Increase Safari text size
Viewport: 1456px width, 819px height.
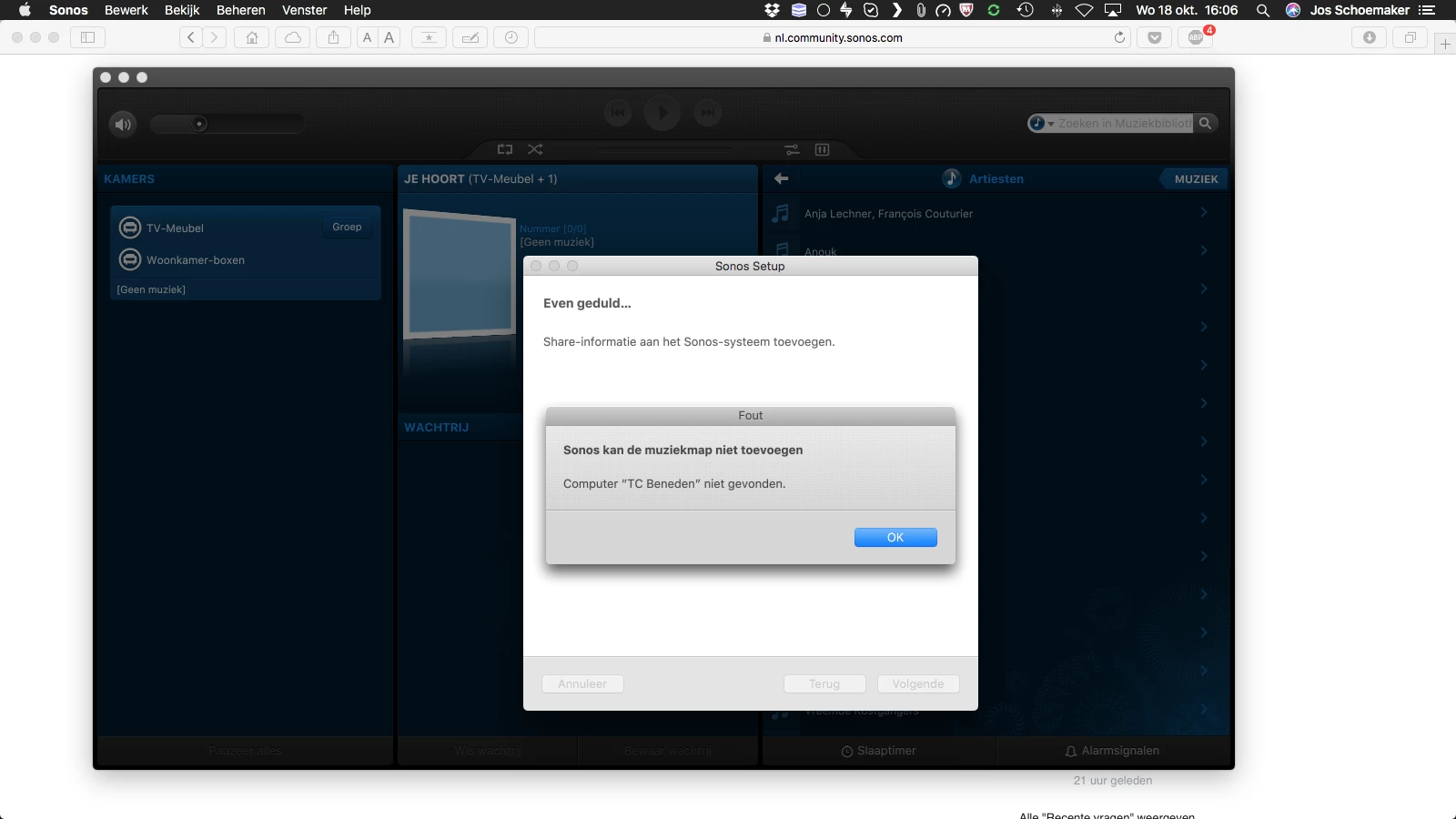click(389, 37)
